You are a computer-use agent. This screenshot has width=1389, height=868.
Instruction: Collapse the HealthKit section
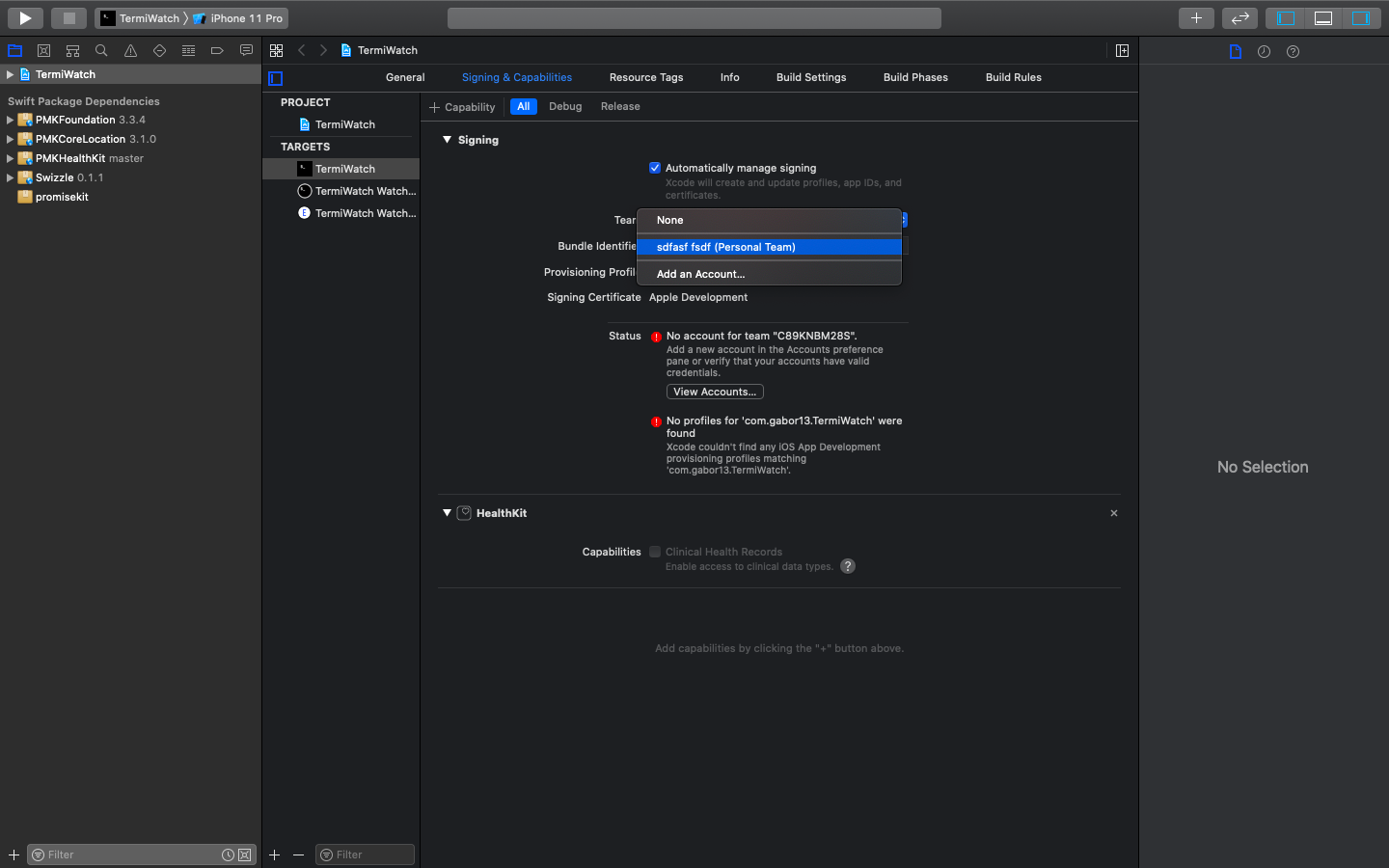pos(447,513)
